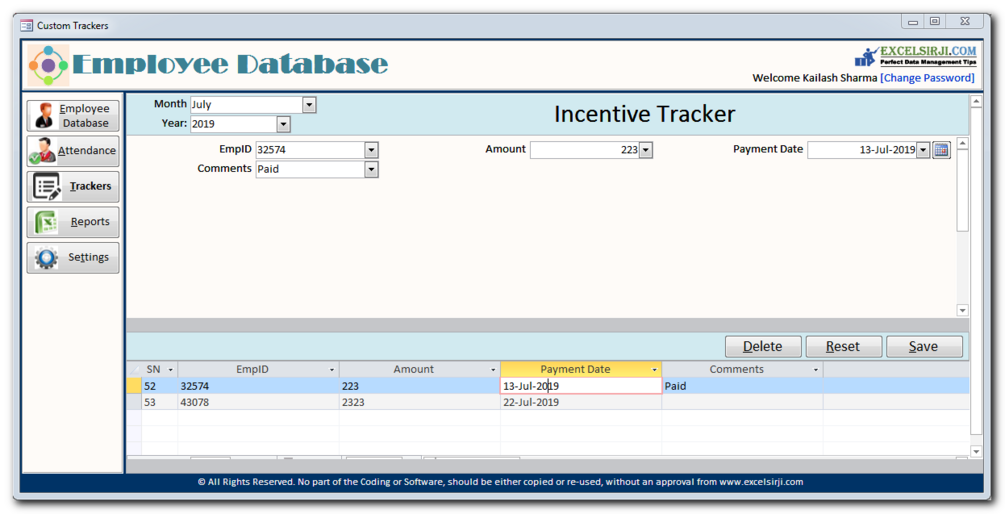Expand the Year dropdown arrow
The image size is (1005, 514).
tap(283, 124)
